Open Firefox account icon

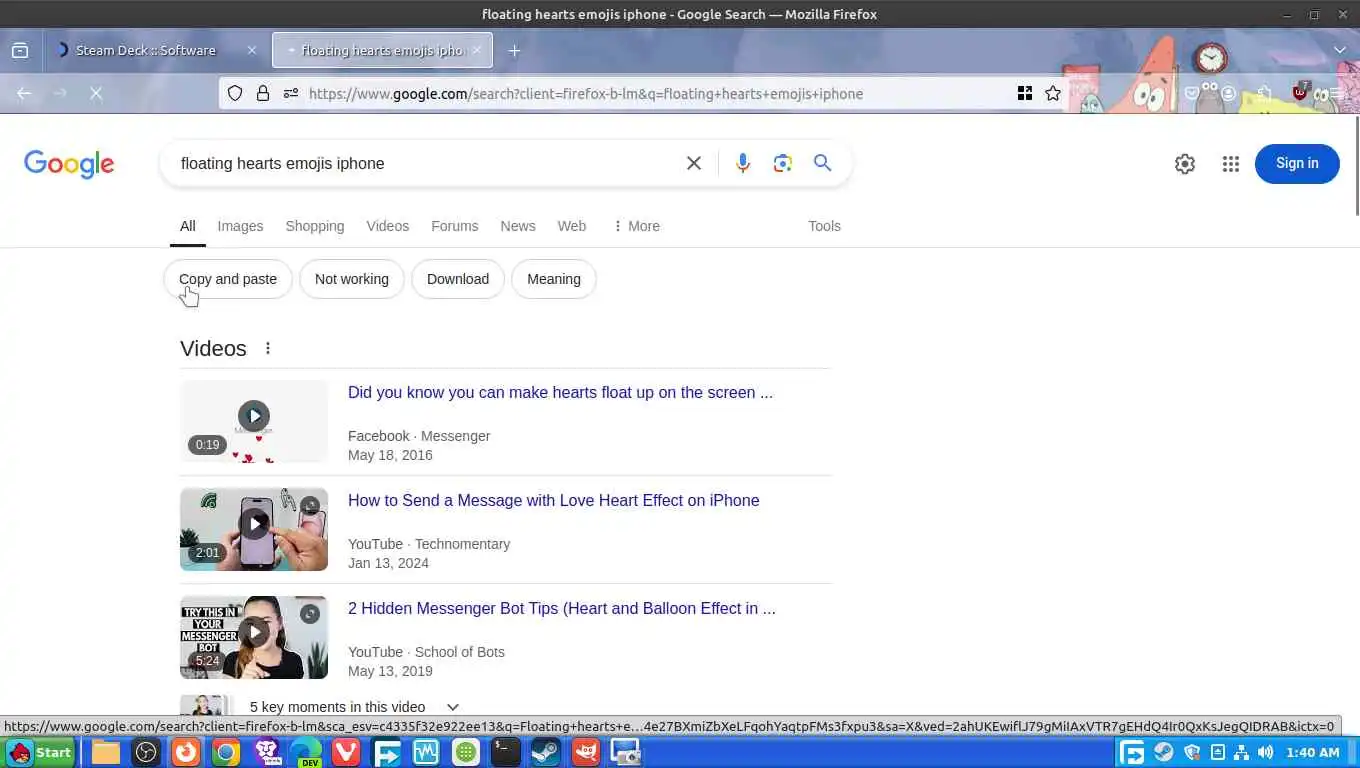1228,93
